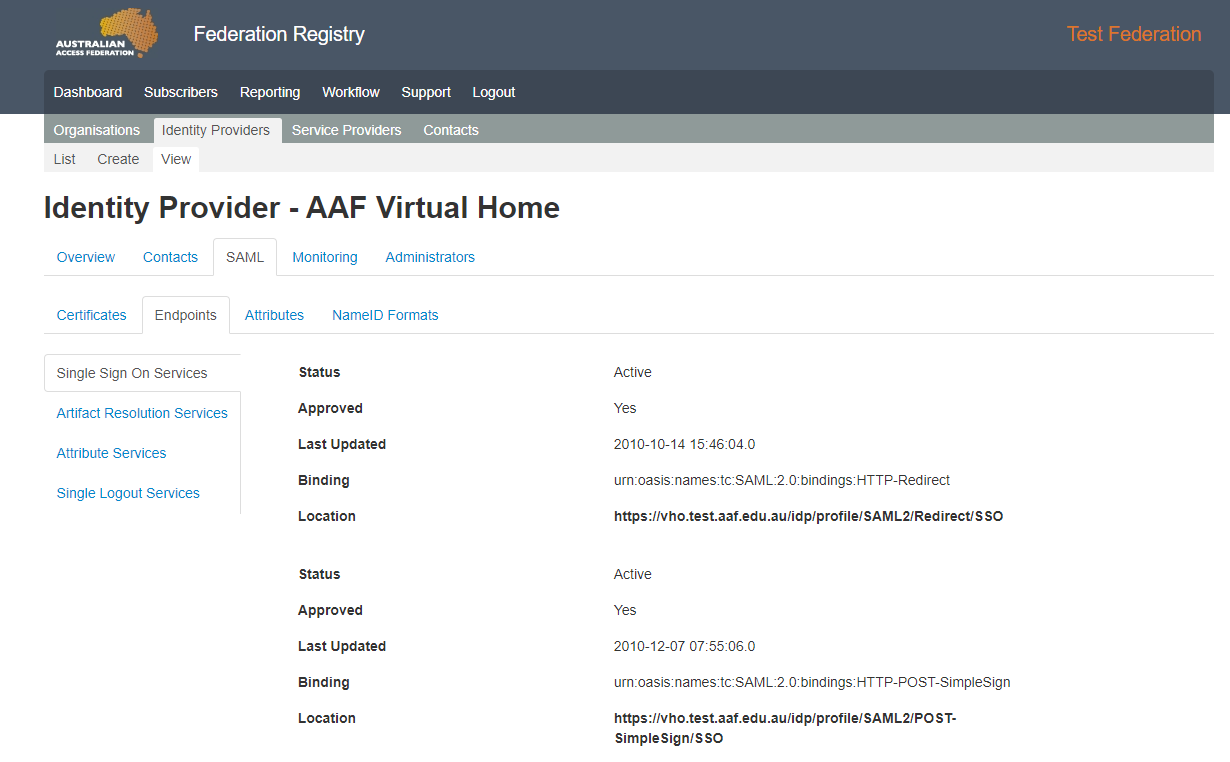Open the Certificates sub-tab
Image resolution: width=1230 pixels, height=762 pixels.
click(92, 315)
